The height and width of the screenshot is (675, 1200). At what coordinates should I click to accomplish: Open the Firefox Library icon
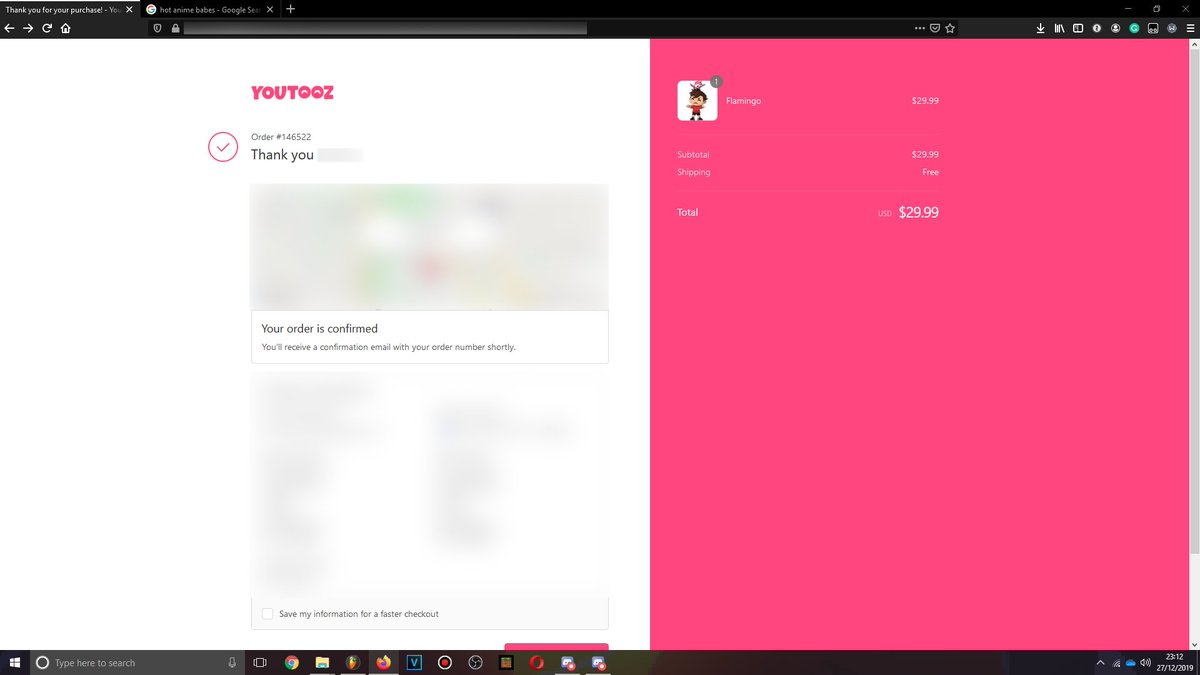coord(1059,28)
